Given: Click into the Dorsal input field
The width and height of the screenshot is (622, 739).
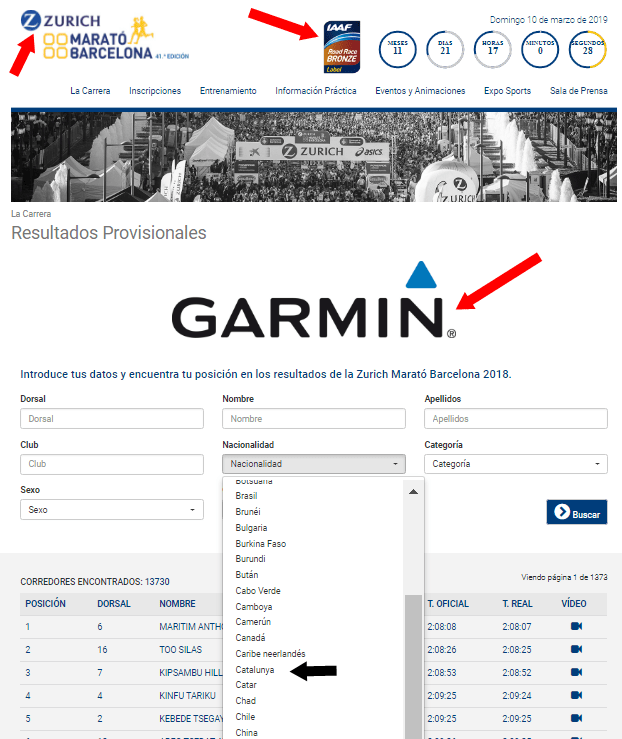Looking at the screenshot, I should tap(110, 419).
